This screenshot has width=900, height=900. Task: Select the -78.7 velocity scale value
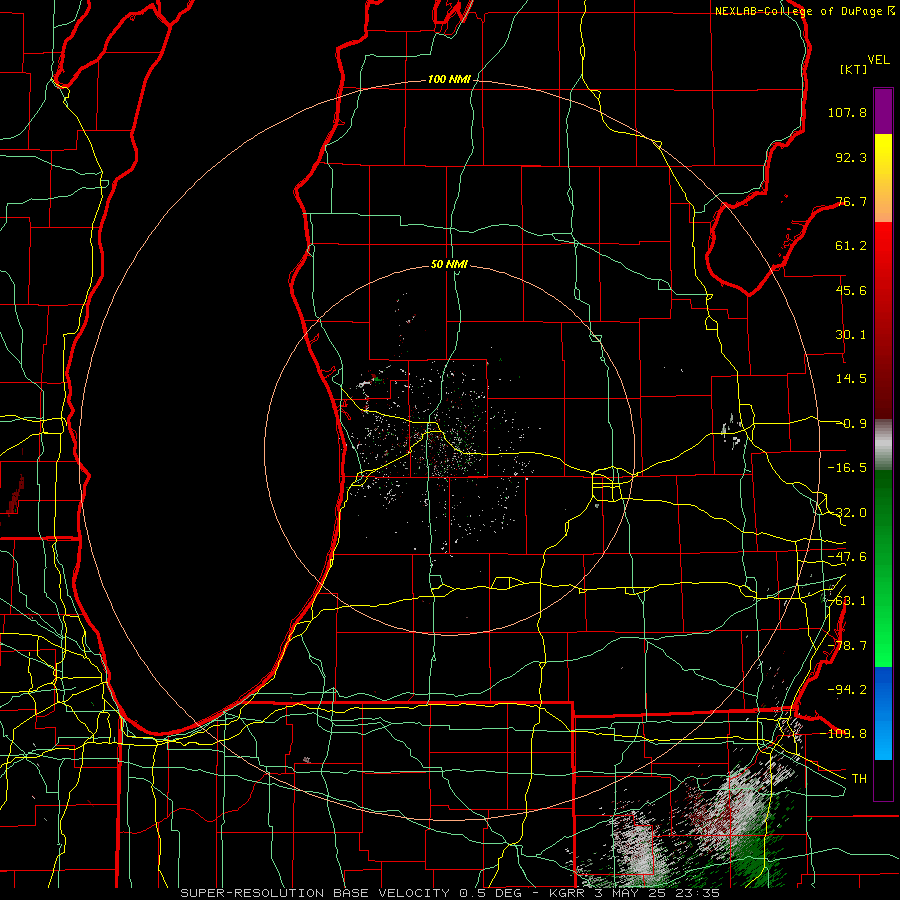coord(847,646)
